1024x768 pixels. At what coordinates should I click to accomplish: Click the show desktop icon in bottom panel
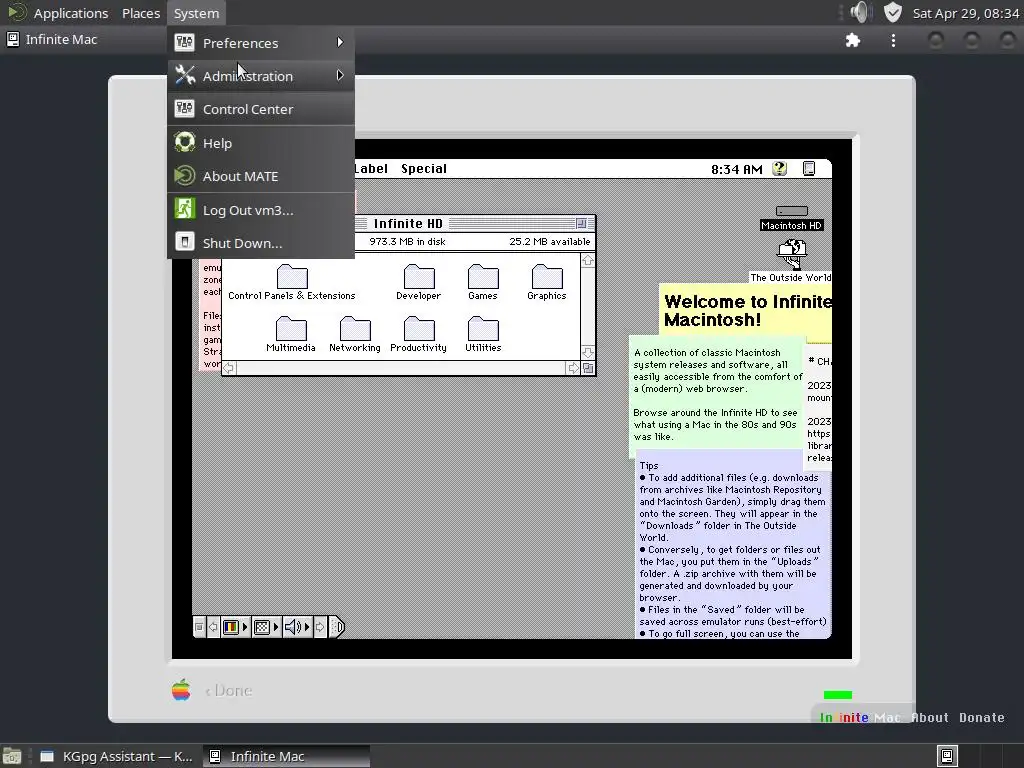(x=12, y=756)
